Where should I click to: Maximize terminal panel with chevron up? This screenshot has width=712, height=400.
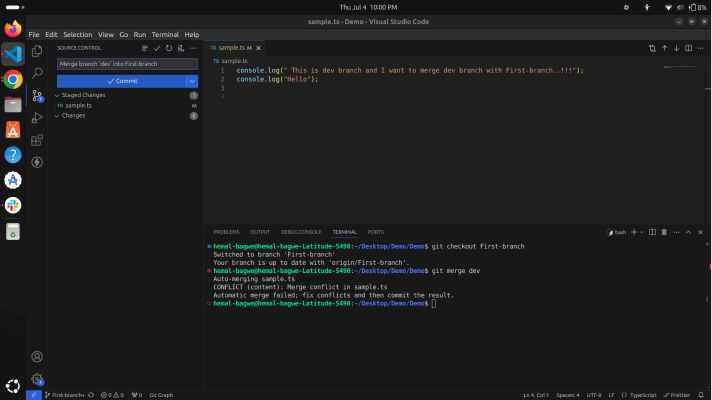(688, 232)
